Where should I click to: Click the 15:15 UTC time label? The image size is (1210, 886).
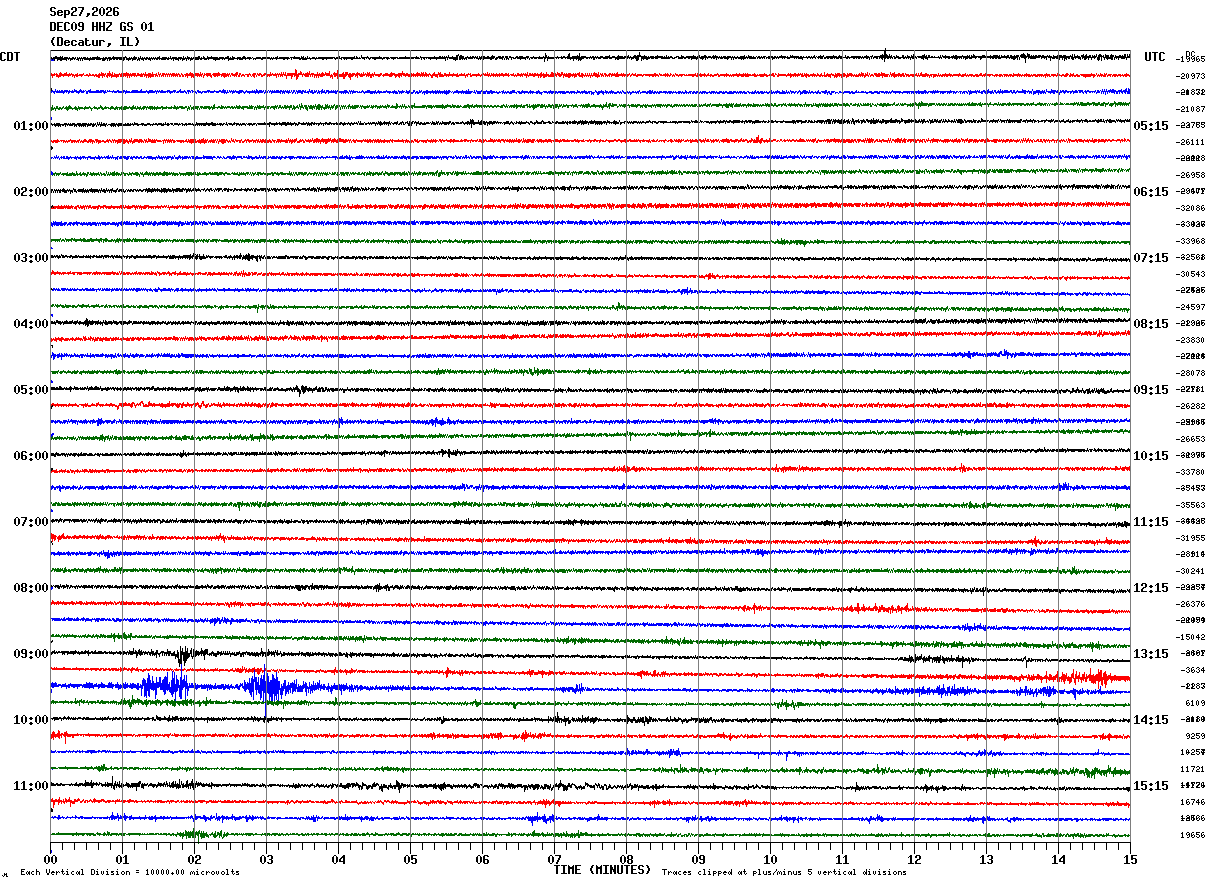(x=1151, y=786)
